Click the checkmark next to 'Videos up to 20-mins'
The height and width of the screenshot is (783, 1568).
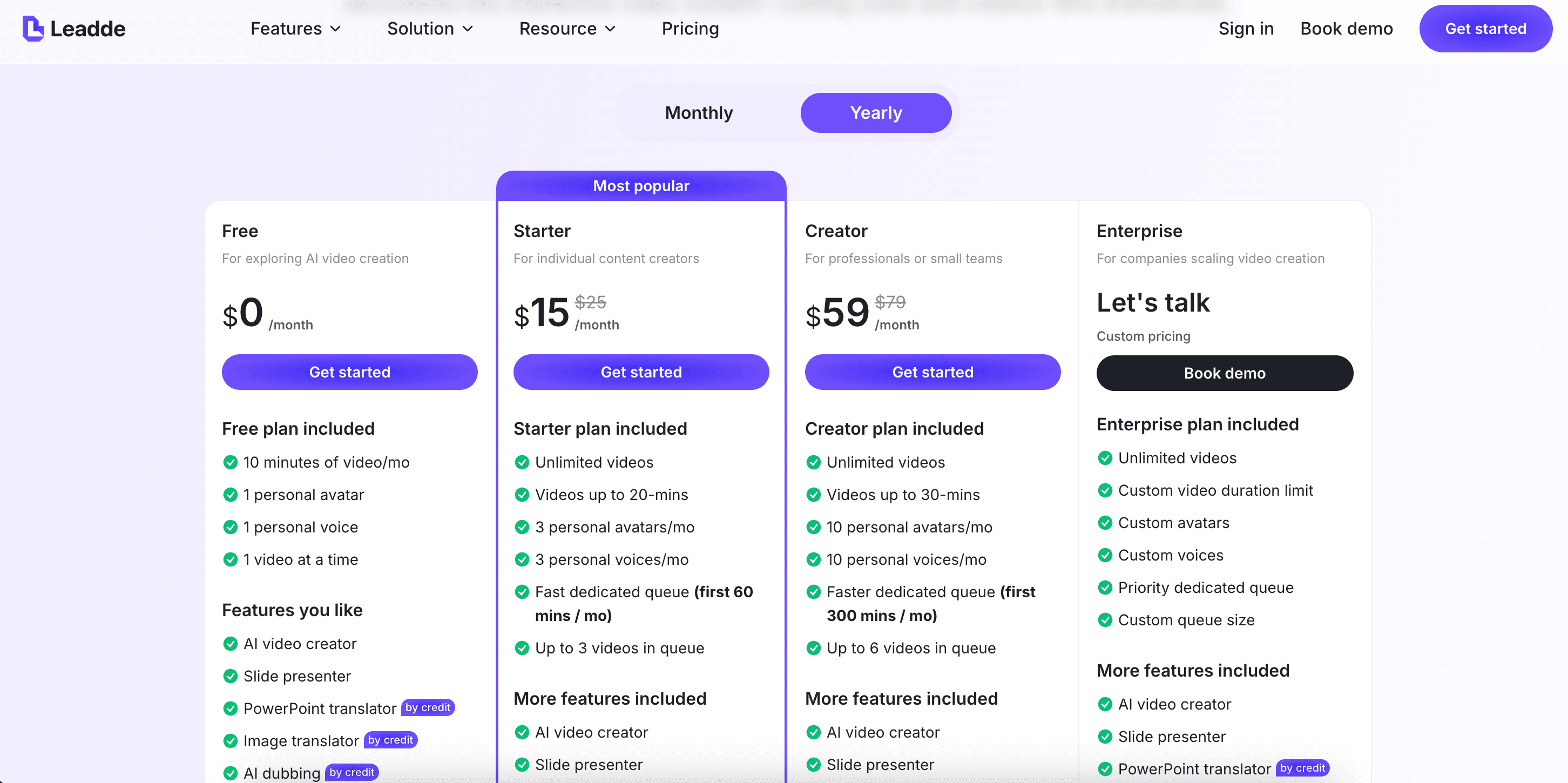point(522,495)
